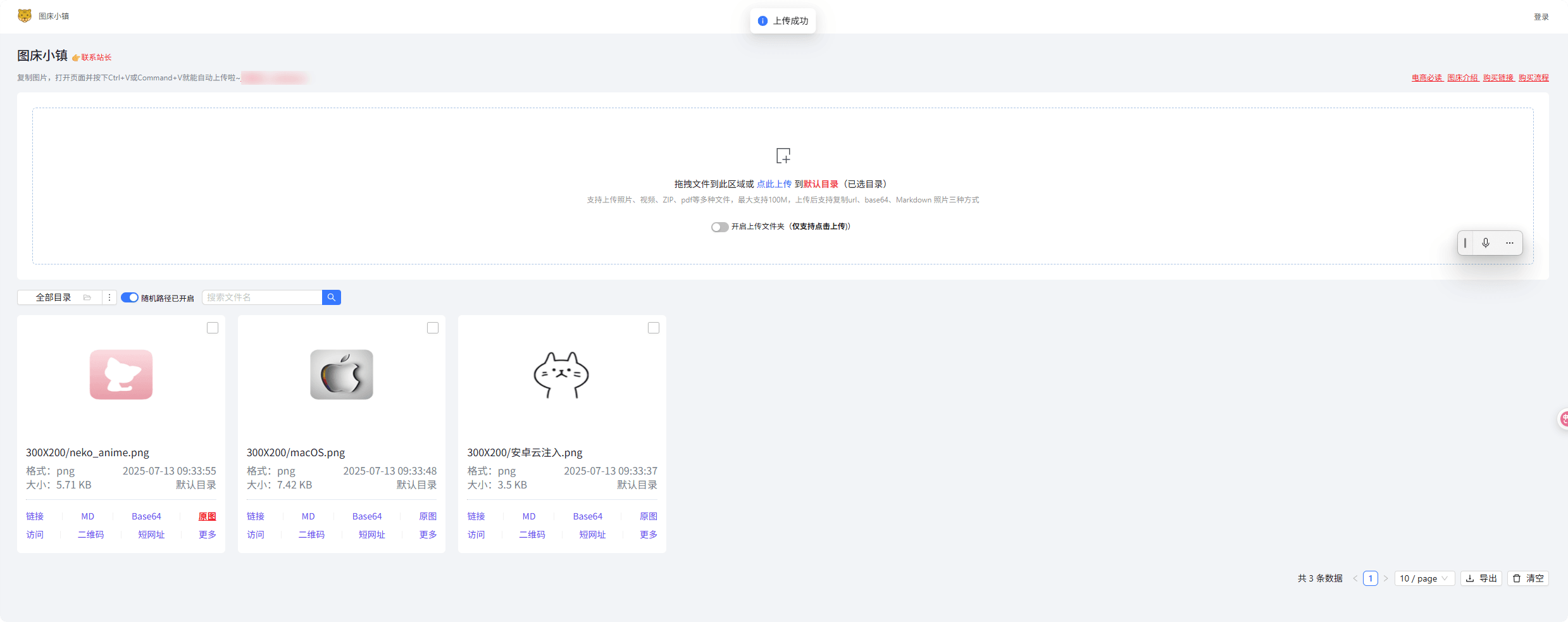This screenshot has width=1568, height=622.
Task: Enable the 开启上传文件夹 switch
Action: tap(719, 227)
